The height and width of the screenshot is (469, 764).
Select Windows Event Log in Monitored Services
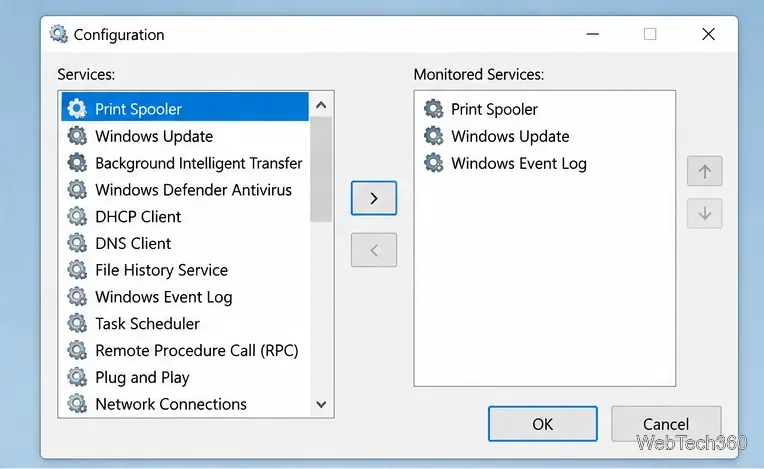(544, 163)
